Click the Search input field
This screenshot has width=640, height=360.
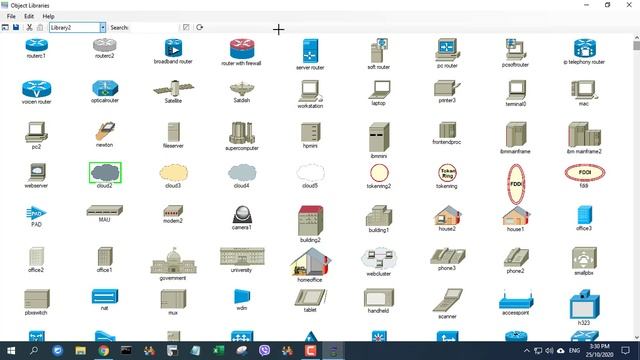click(153, 27)
